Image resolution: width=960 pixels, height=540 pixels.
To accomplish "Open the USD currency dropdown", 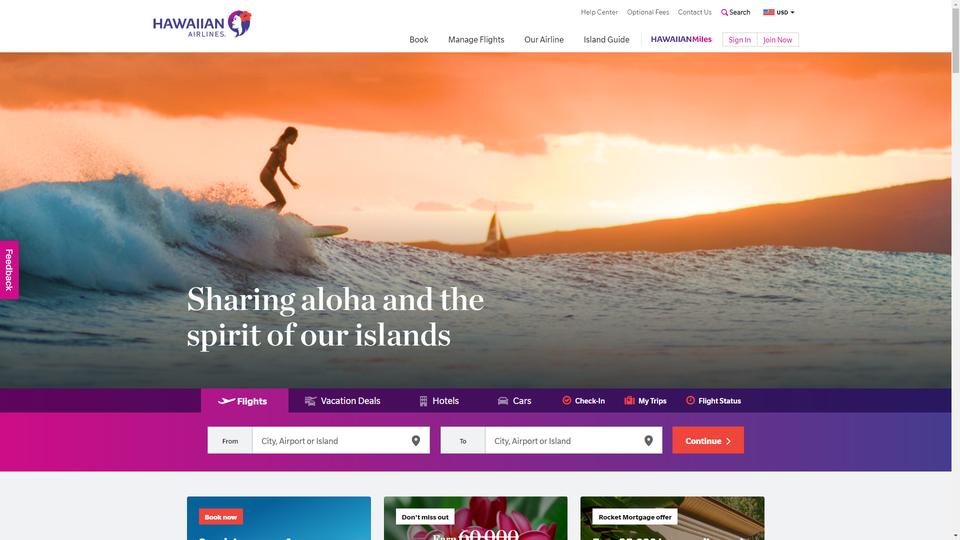I will 778,12.
